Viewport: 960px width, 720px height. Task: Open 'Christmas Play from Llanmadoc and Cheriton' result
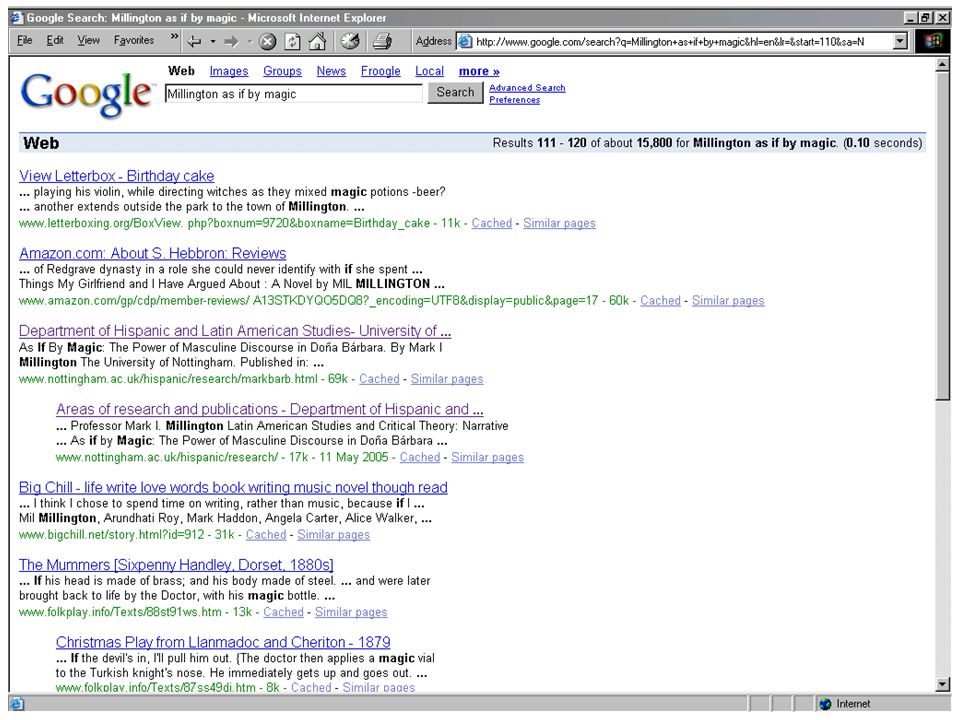[x=223, y=642]
